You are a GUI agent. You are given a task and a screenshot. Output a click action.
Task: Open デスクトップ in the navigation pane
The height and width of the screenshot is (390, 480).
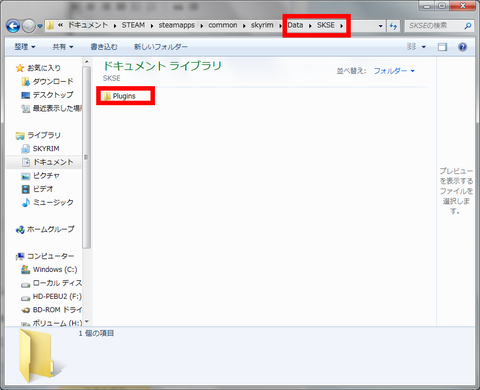pyautogui.click(x=53, y=95)
